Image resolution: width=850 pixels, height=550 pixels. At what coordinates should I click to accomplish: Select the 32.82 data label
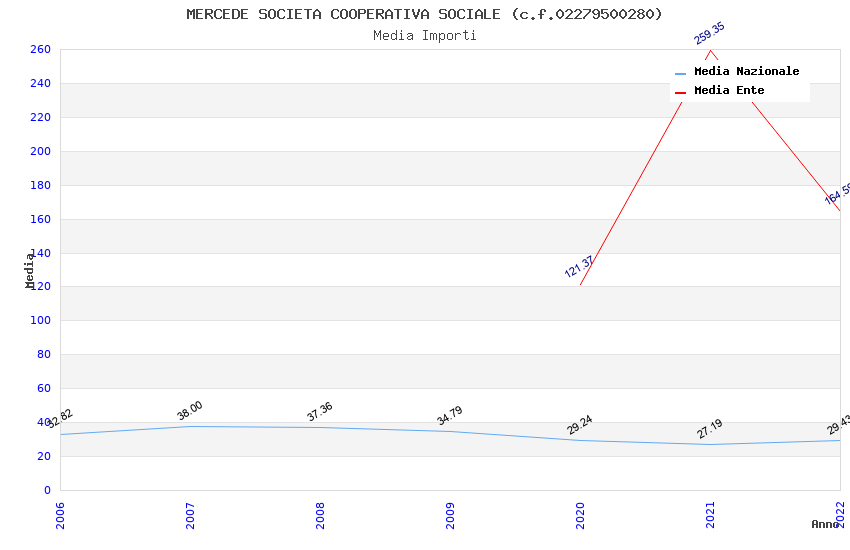tap(60, 418)
